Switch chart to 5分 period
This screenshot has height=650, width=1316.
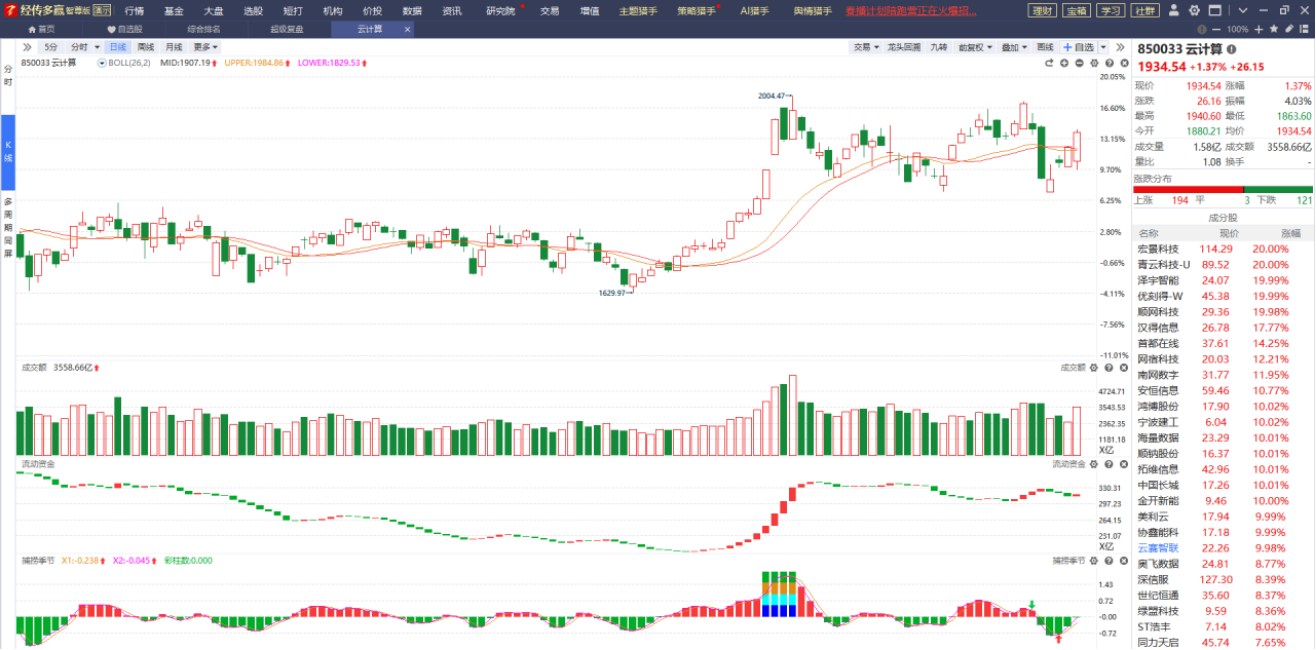click(51, 47)
